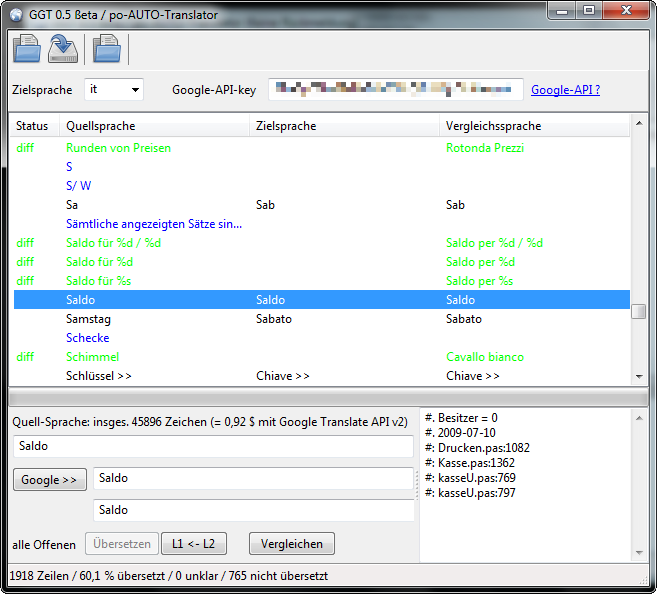Click the source text field containing Saldo
Image resolution: width=657 pixels, height=594 pixels.
(215, 447)
